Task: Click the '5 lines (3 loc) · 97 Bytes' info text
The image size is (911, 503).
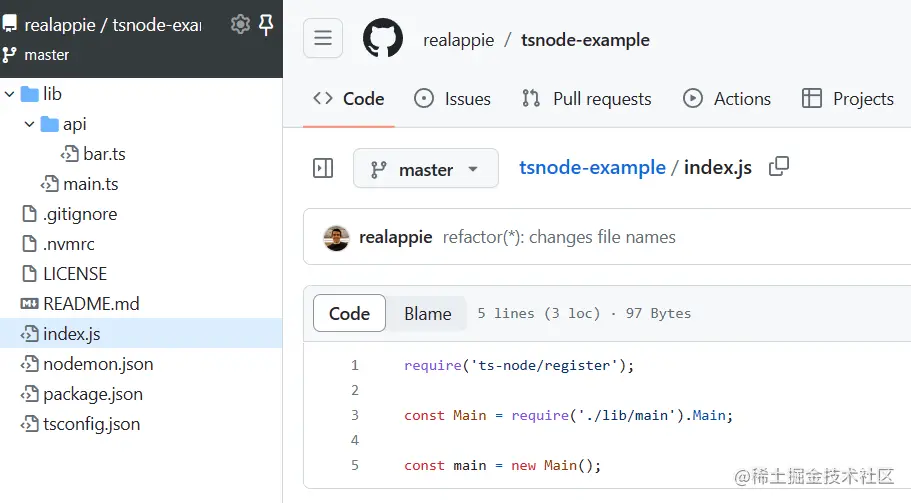Action: tap(584, 314)
